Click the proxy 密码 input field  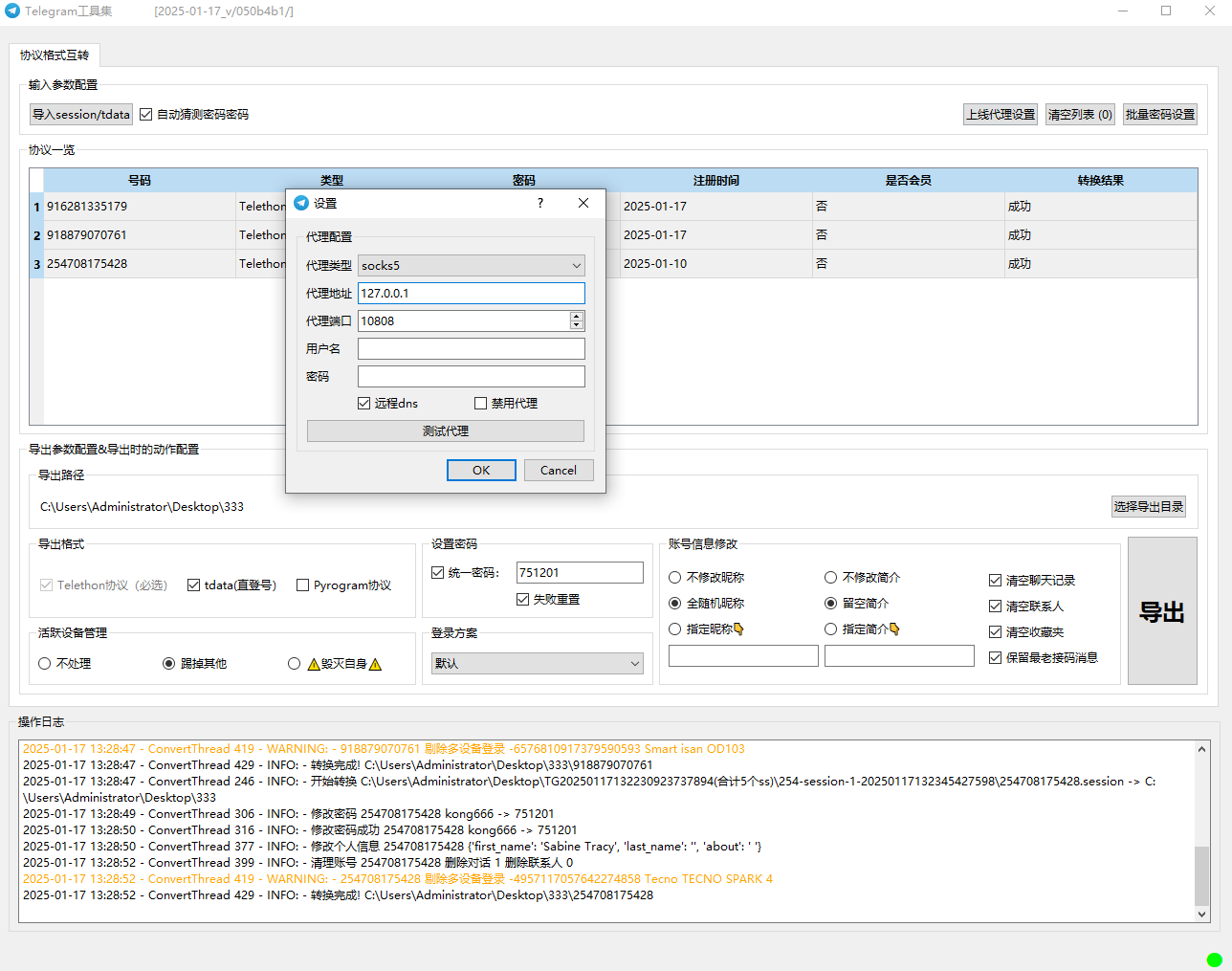click(x=472, y=377)
